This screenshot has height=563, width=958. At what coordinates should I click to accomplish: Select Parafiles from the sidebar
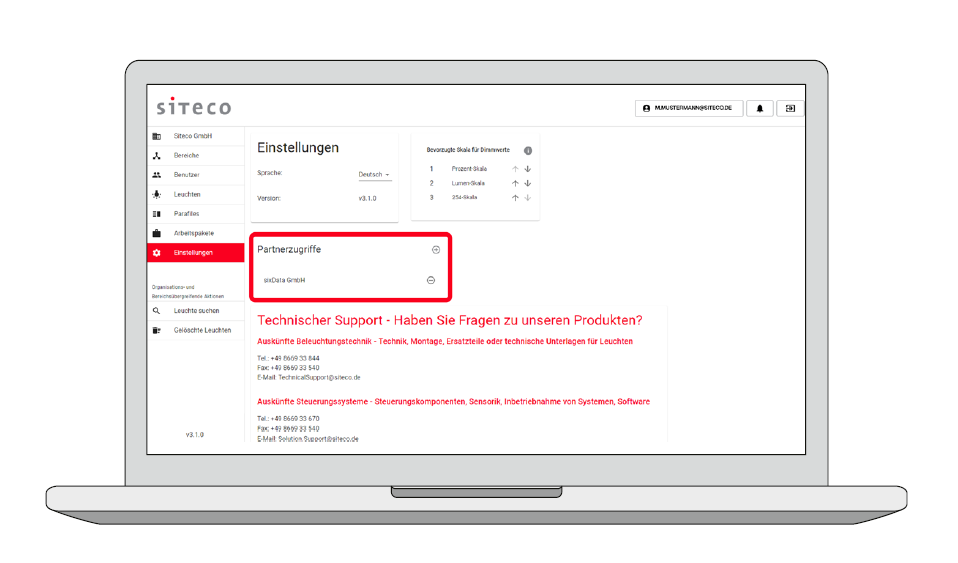[187, 214]
